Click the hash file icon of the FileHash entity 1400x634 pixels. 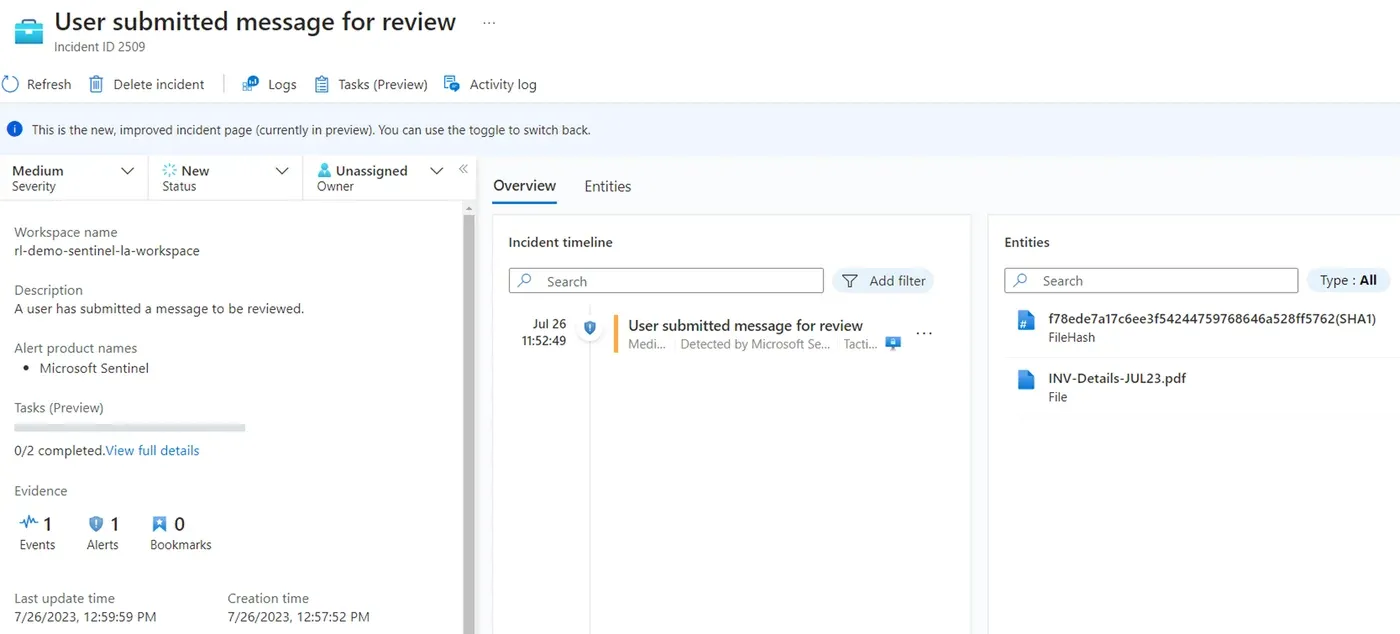point(1025,320)
